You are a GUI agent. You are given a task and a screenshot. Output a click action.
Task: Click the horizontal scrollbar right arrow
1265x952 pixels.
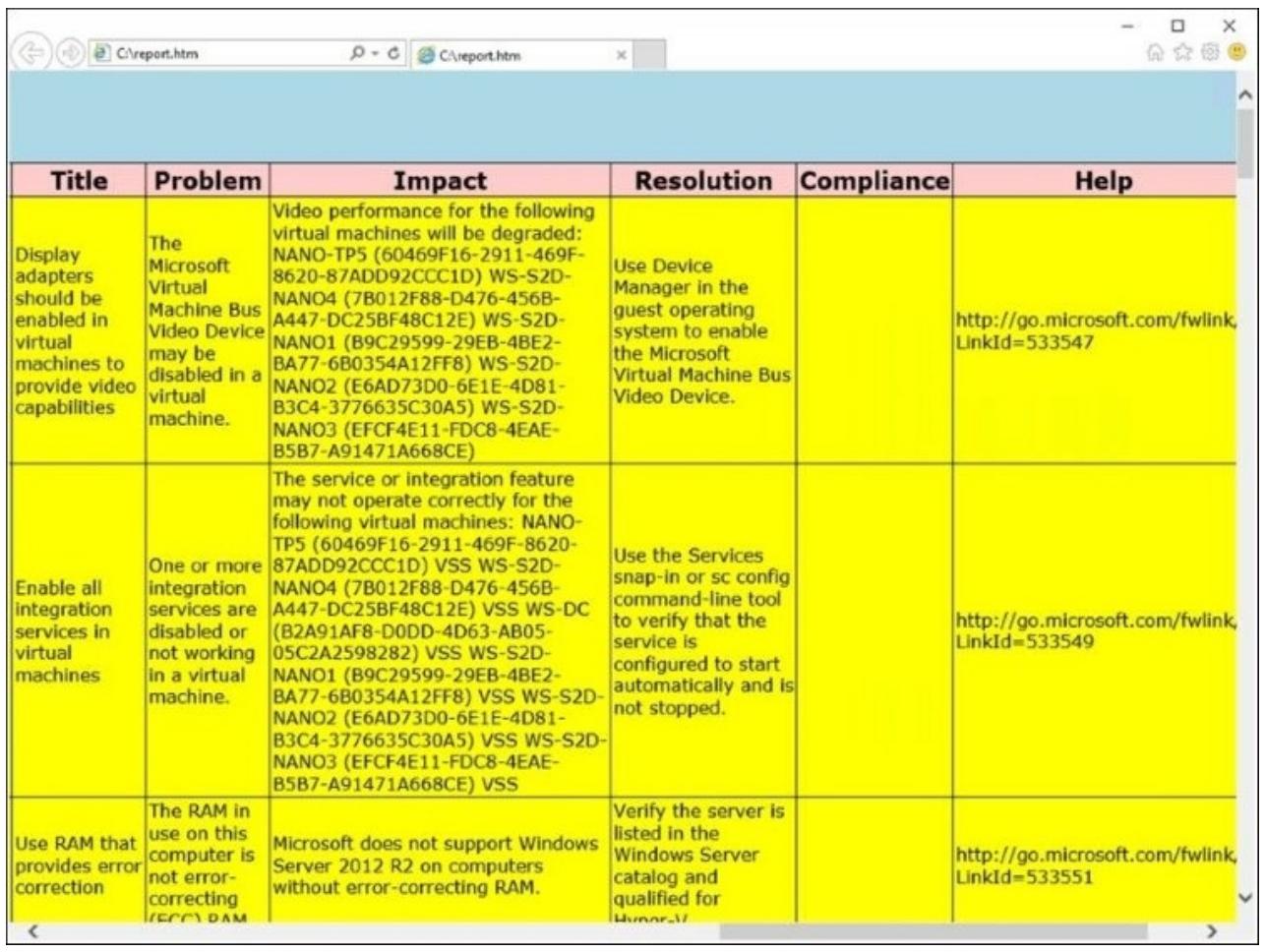1212,930
